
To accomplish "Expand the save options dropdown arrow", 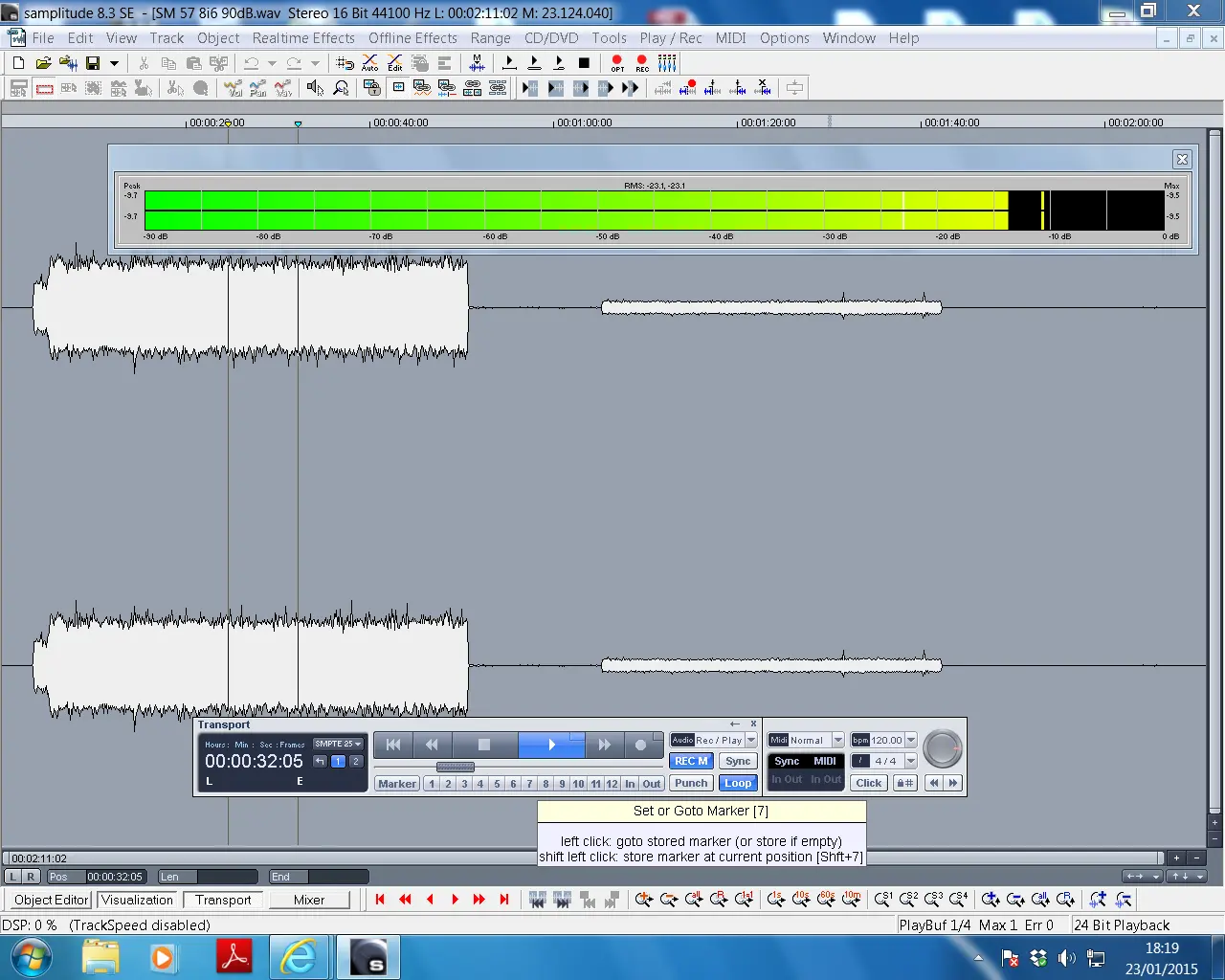I will pos(114,63).
